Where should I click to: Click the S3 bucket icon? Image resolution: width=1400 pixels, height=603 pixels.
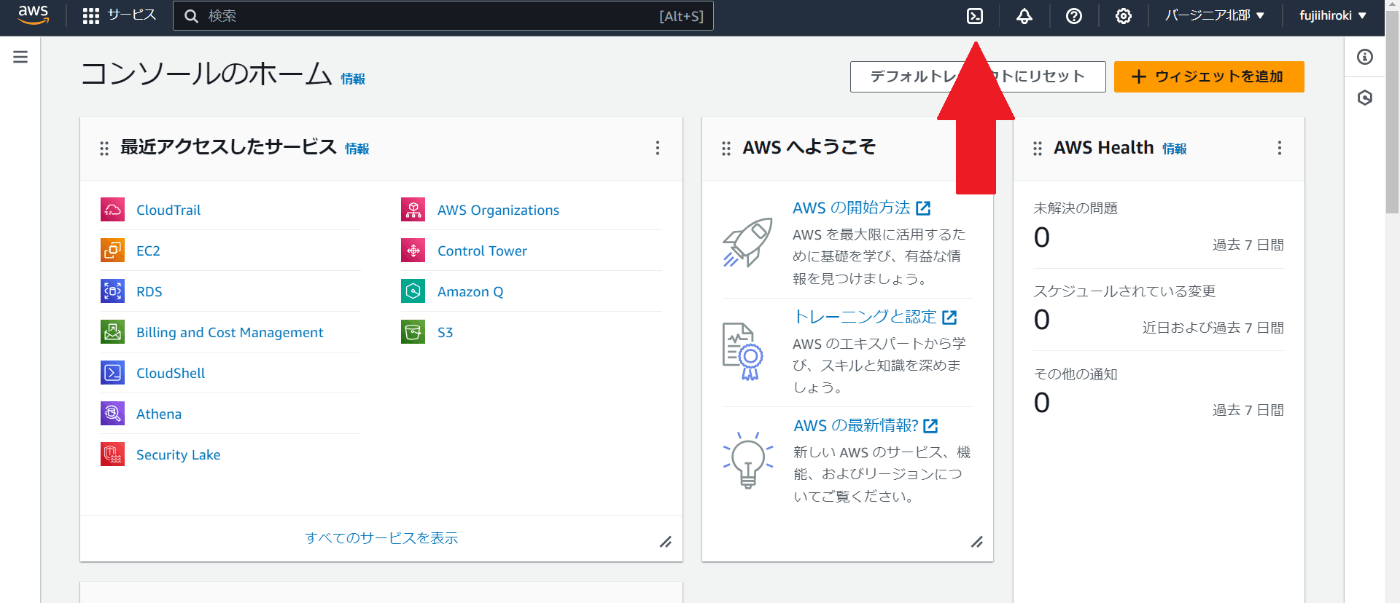pyautogui.click(x=413, y=332)
